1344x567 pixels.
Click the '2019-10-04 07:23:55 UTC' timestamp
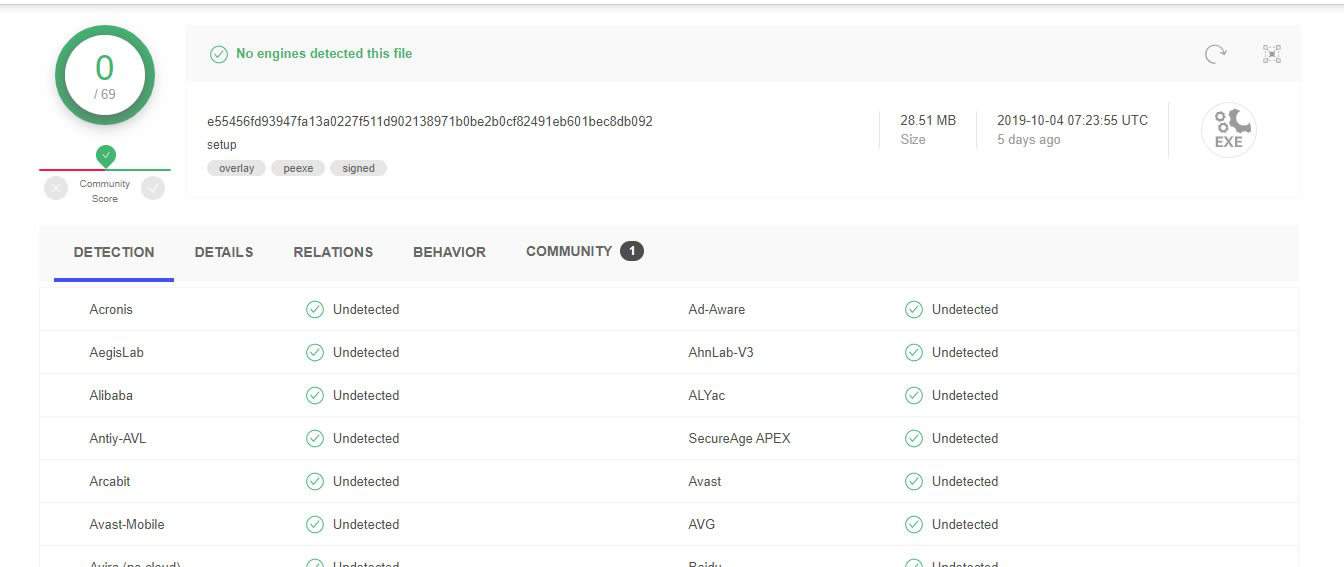pyautogui.click(x=1073, y=120)
